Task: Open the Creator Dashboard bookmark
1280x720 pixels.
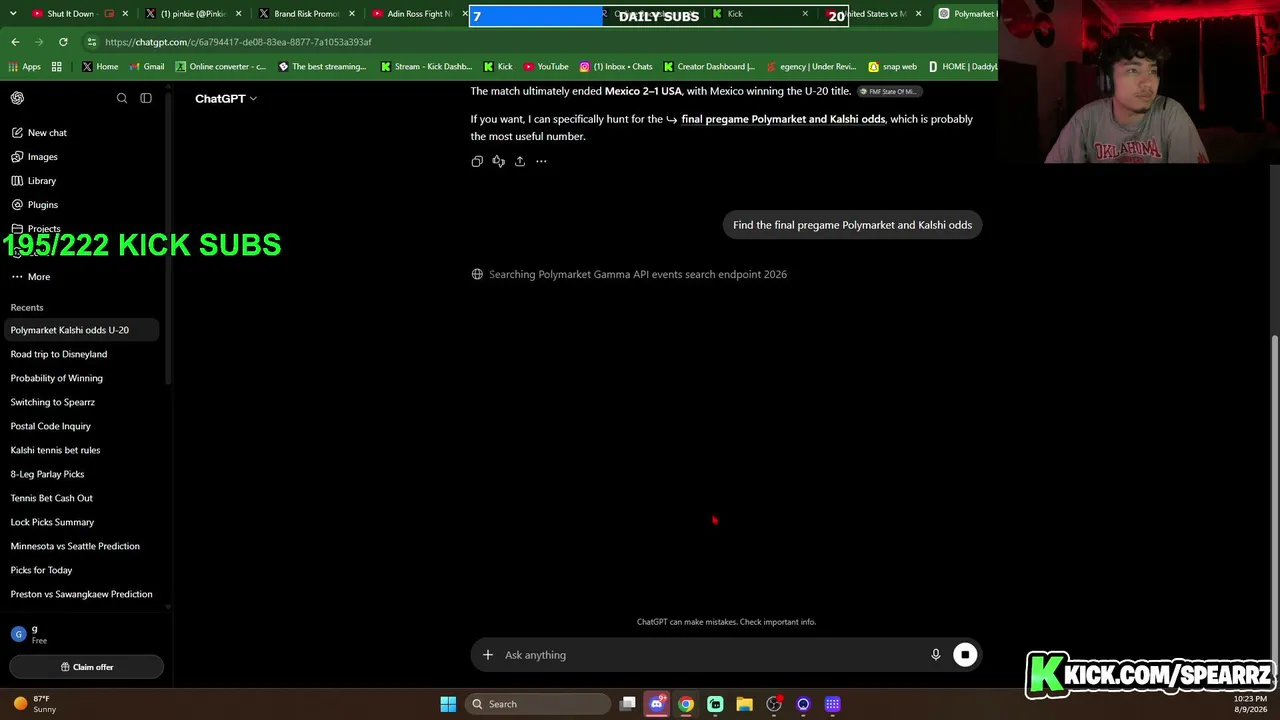Action: pyautogui.click(x=709, y=67)
